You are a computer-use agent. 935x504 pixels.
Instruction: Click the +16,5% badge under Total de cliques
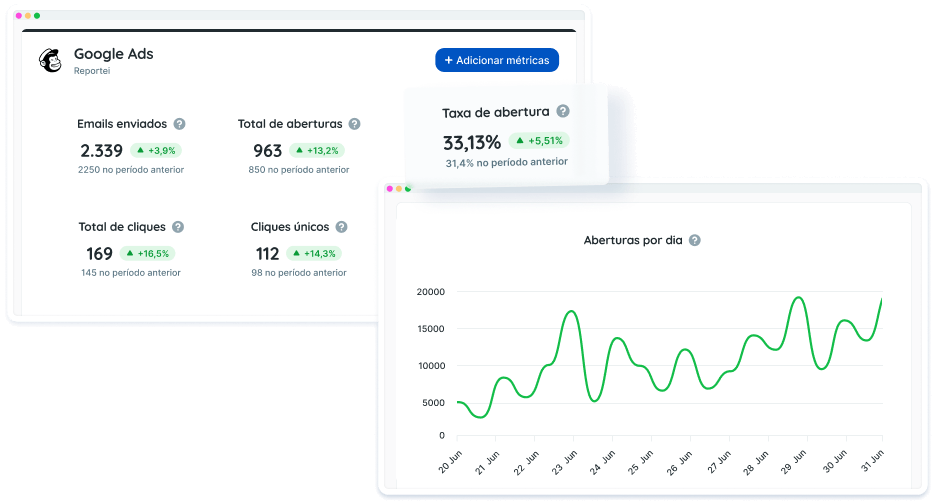click(x=147, y=254)
